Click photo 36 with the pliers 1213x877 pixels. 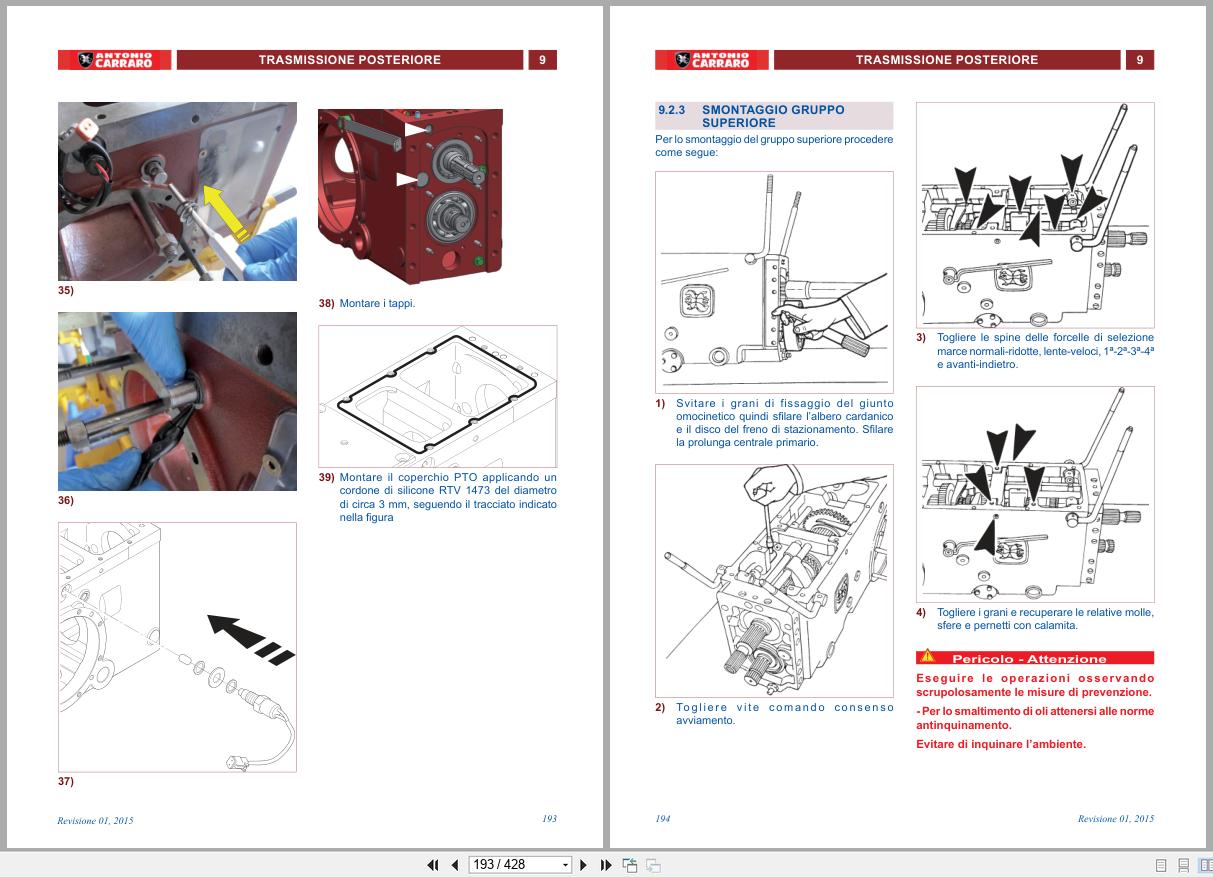pos(177,401)
